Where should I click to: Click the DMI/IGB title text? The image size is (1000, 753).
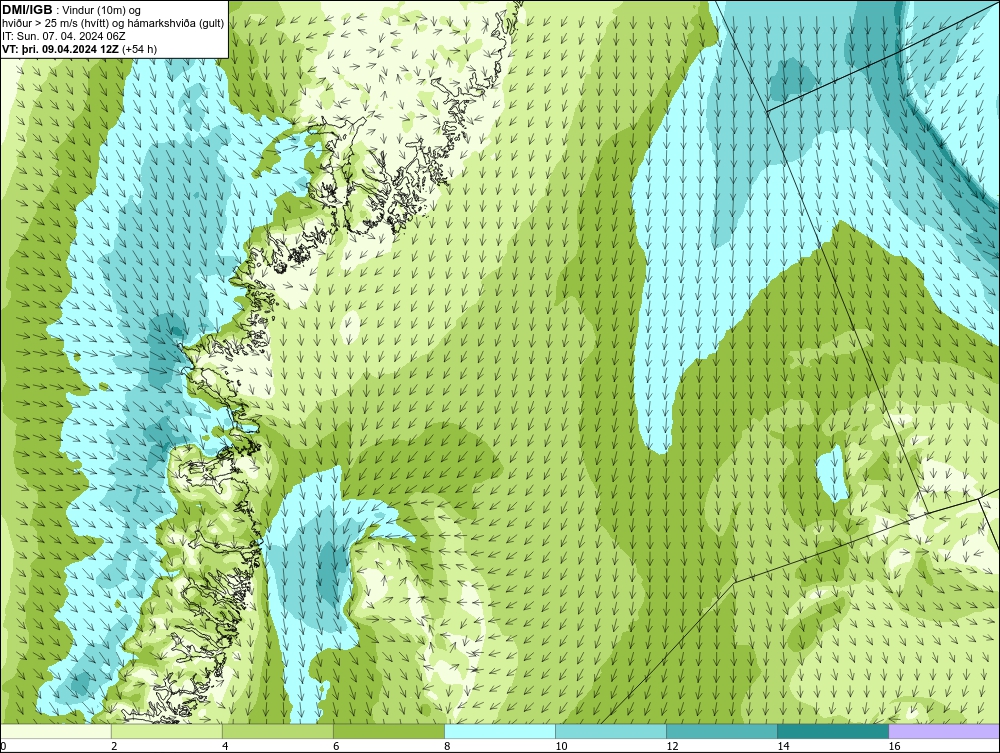pos(27,10)
